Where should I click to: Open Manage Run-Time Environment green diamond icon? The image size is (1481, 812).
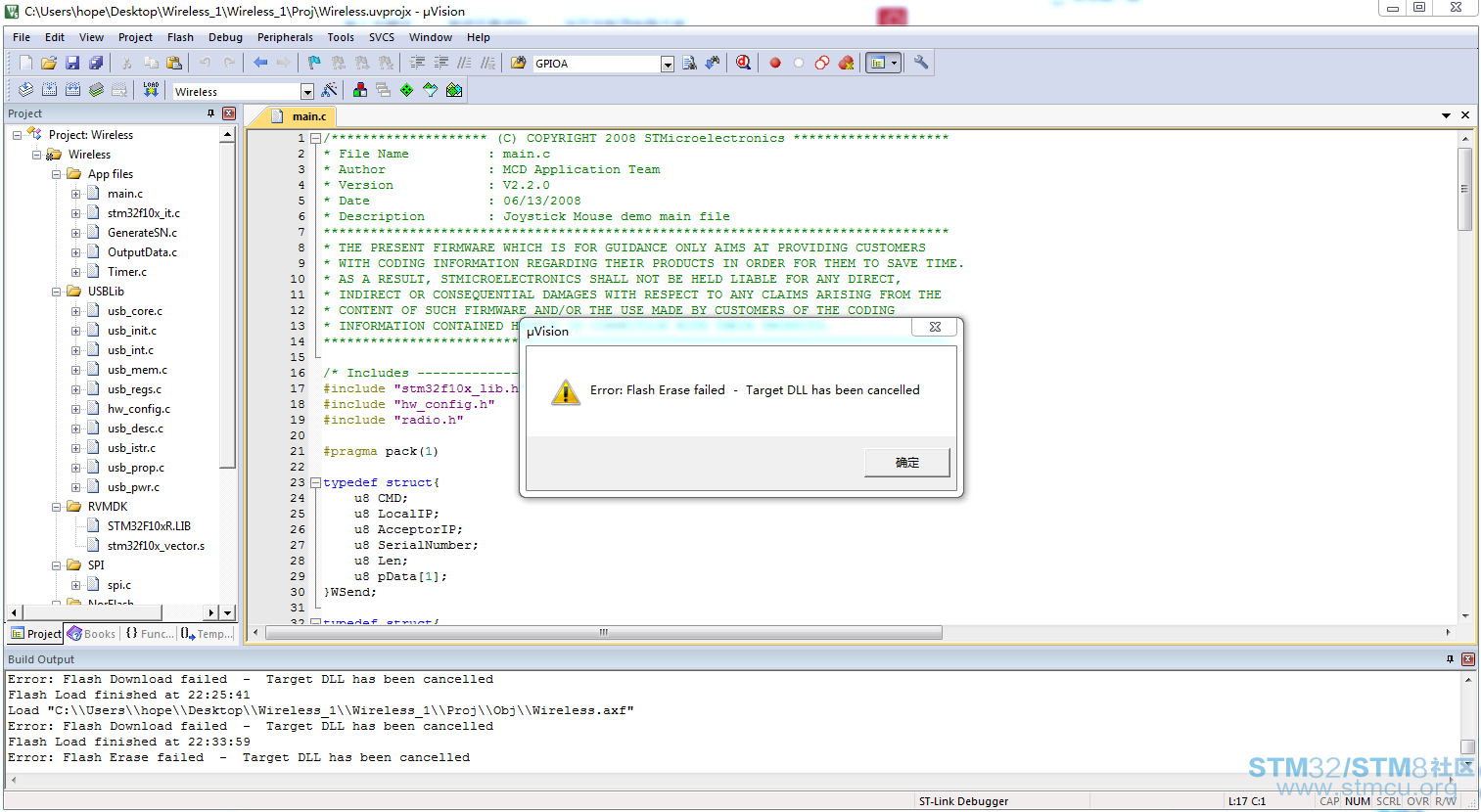click(x=407, y=90)
